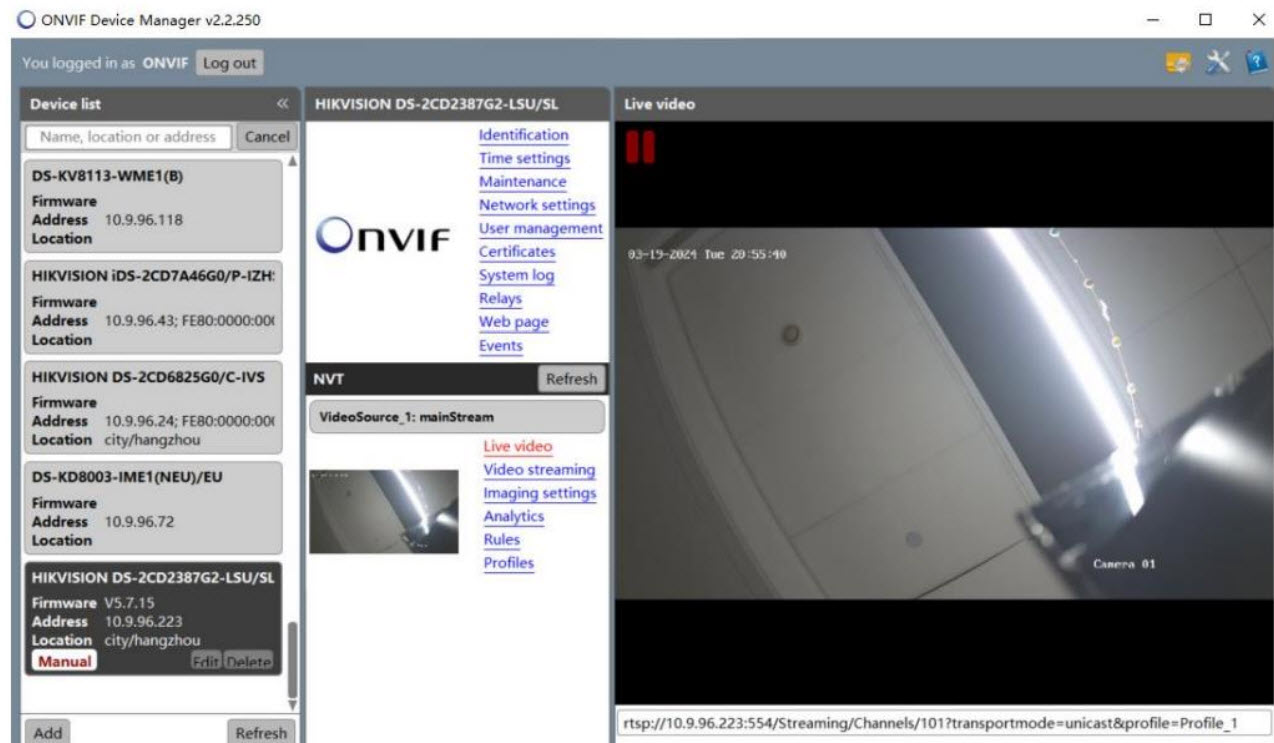
Task: Click the device list scrollbar thumb
Action: click(292, 660)
